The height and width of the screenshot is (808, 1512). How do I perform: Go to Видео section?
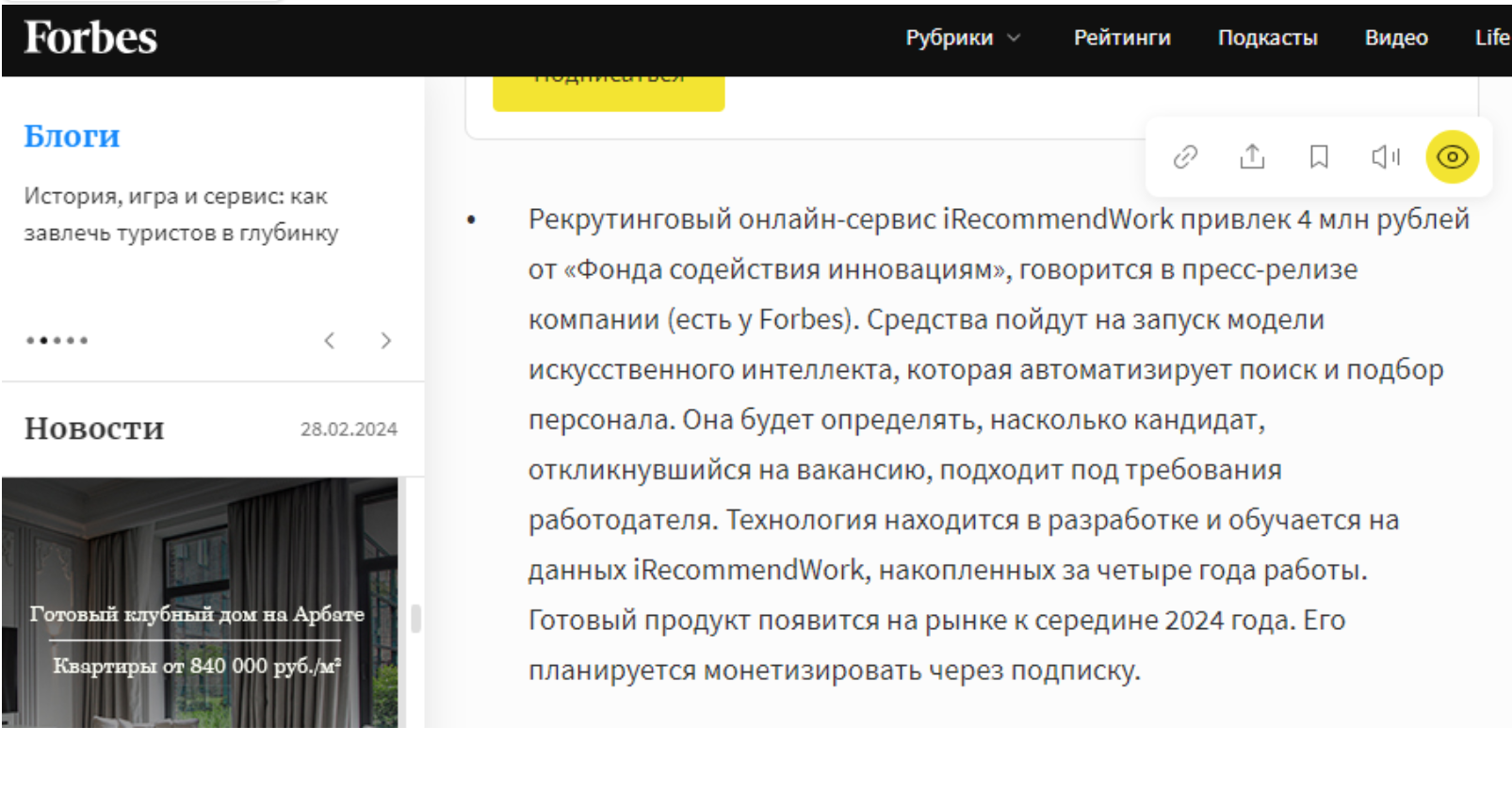pos(1396,38)
